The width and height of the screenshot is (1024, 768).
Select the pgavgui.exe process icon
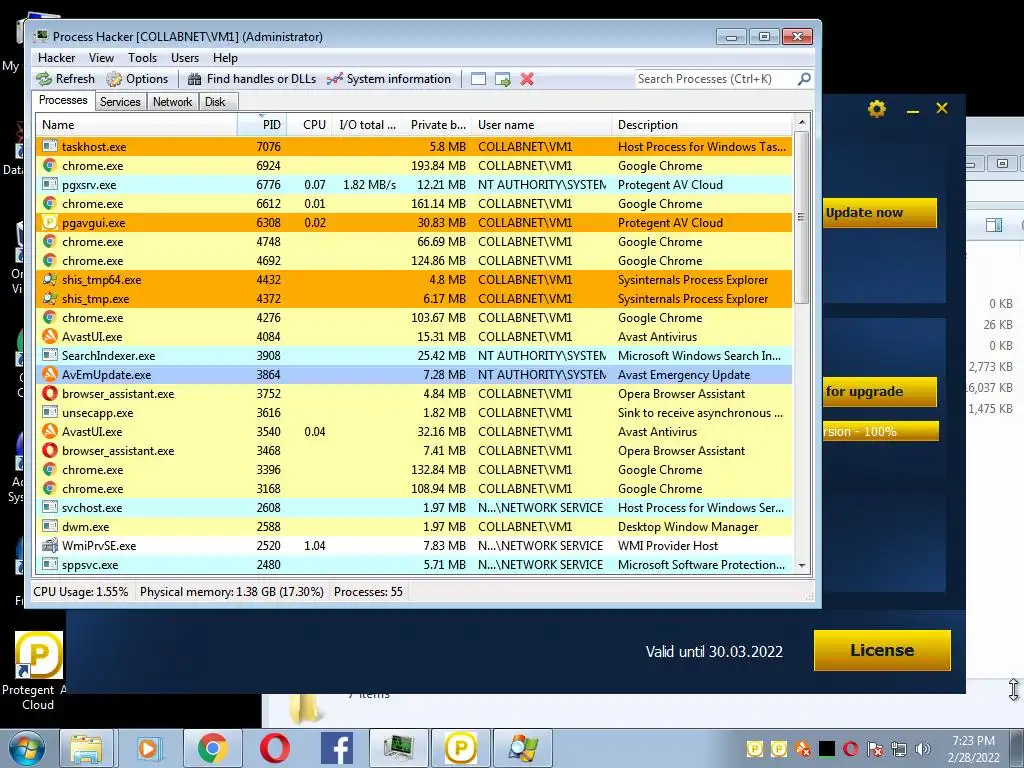50,223
